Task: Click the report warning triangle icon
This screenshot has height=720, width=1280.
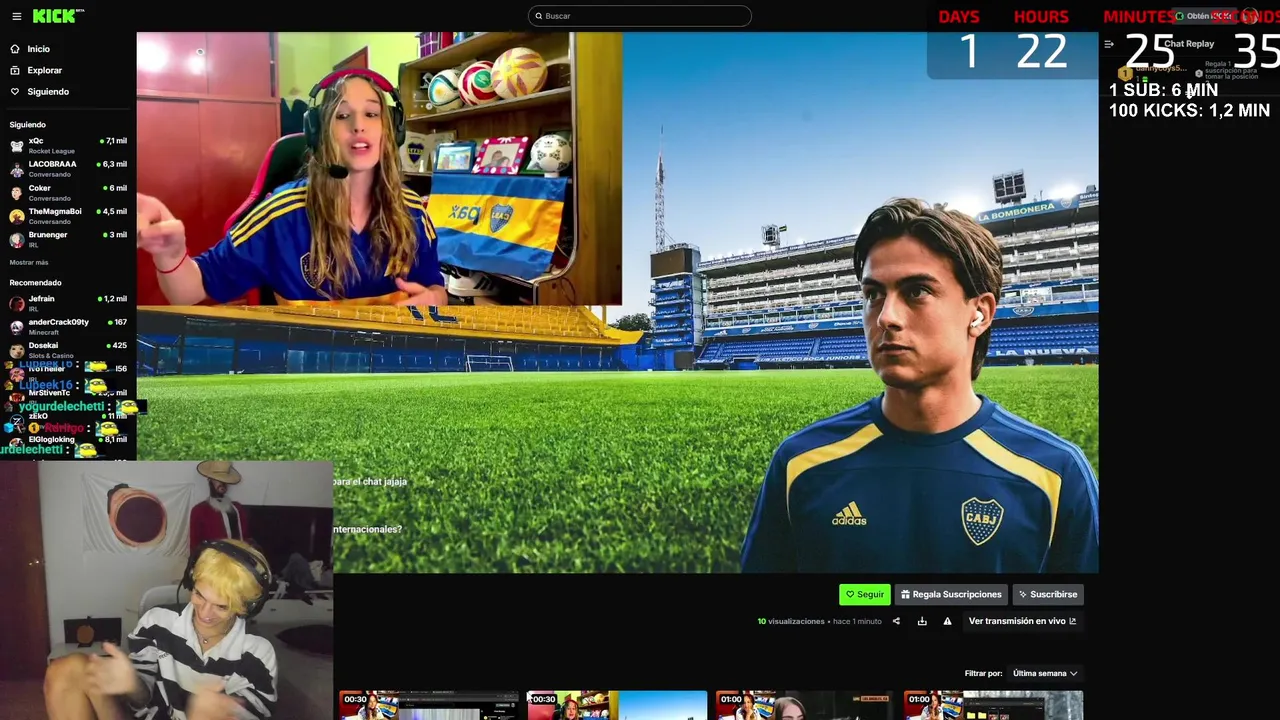Action: click(947, 621)
